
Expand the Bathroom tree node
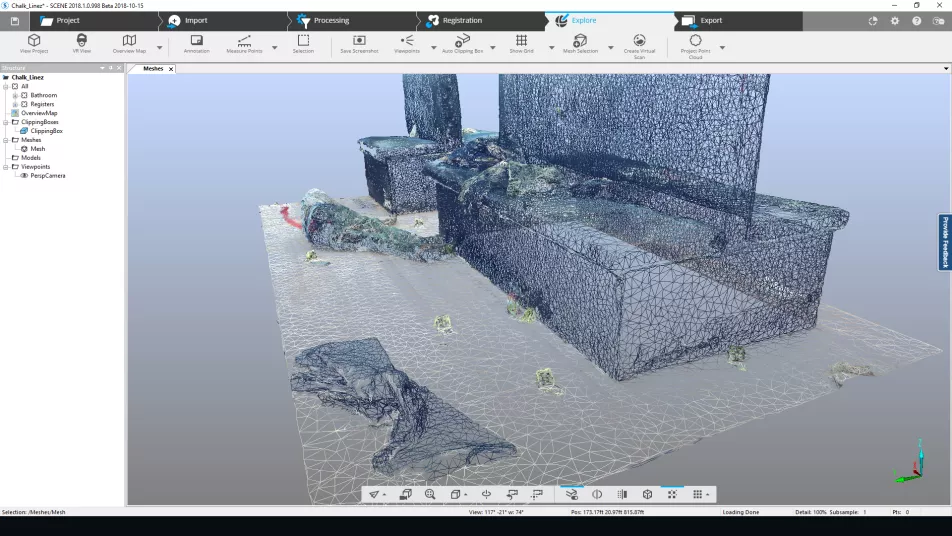16,95
